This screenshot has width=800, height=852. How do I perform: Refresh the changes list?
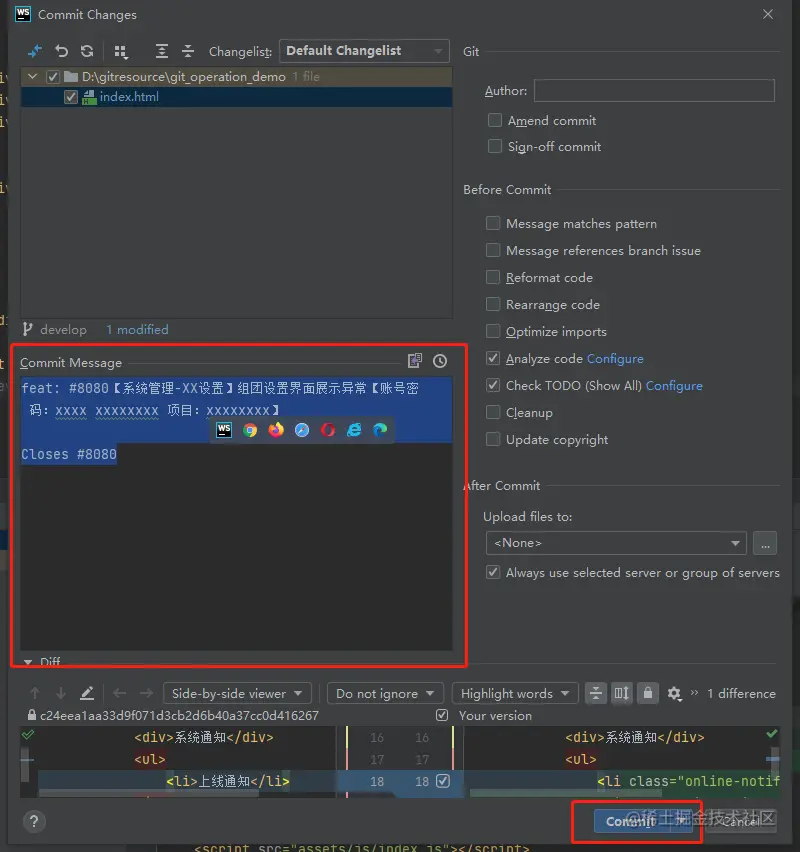click(86, 50)
